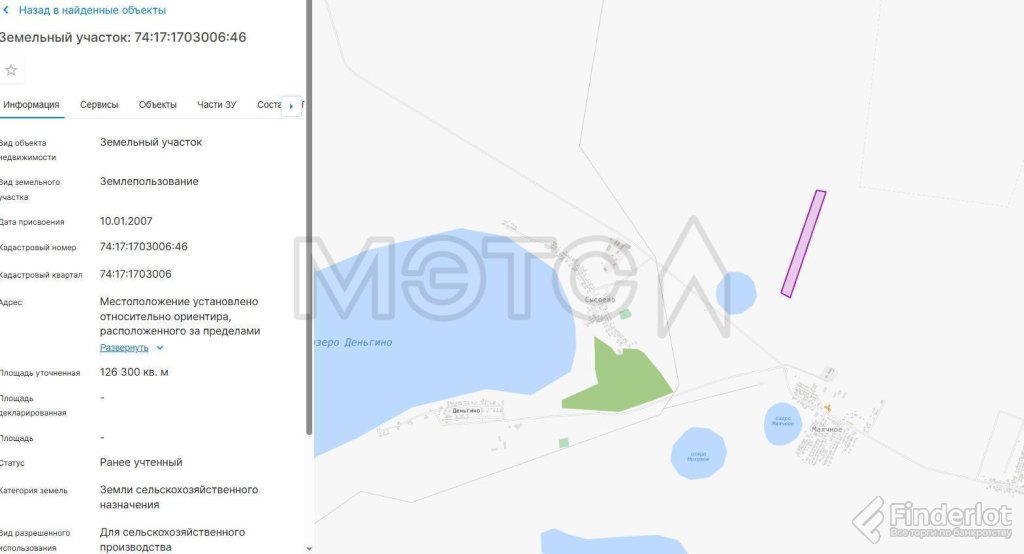Screen dimensions: 1024x554
Task: Click chevron icon next to Развернуть
Action: tap(160, 348)
